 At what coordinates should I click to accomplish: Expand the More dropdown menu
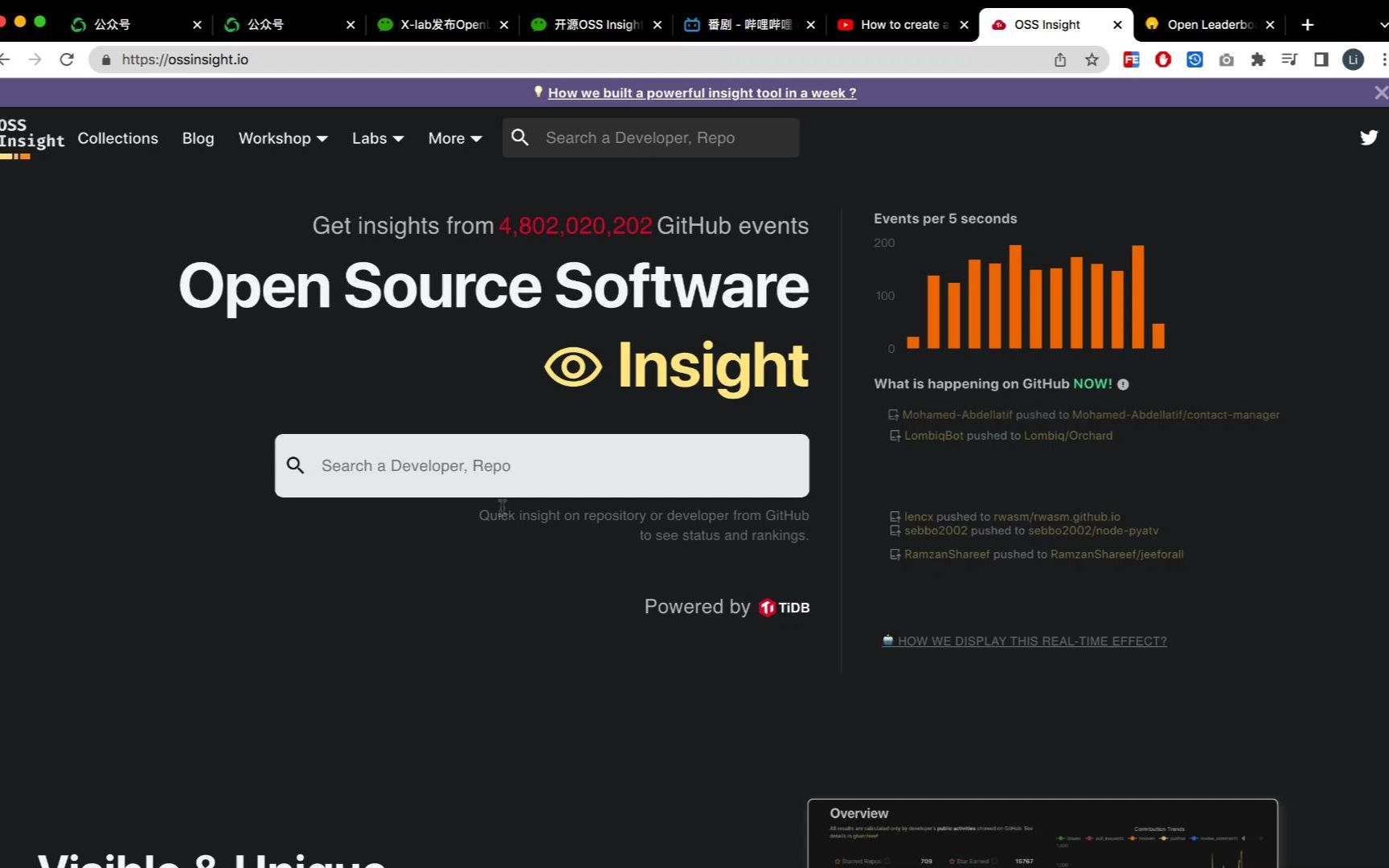(455, 138)
